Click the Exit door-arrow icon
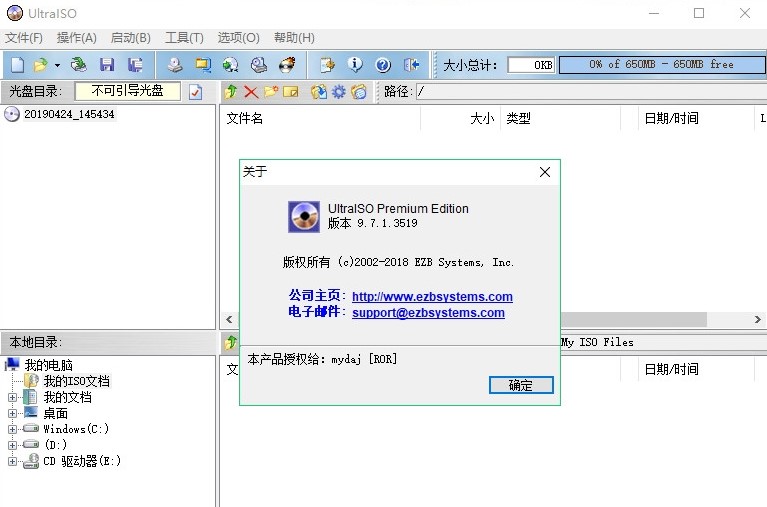Image resolution: width=767 pixels, height=507 pixels. [x=411, y=65]
